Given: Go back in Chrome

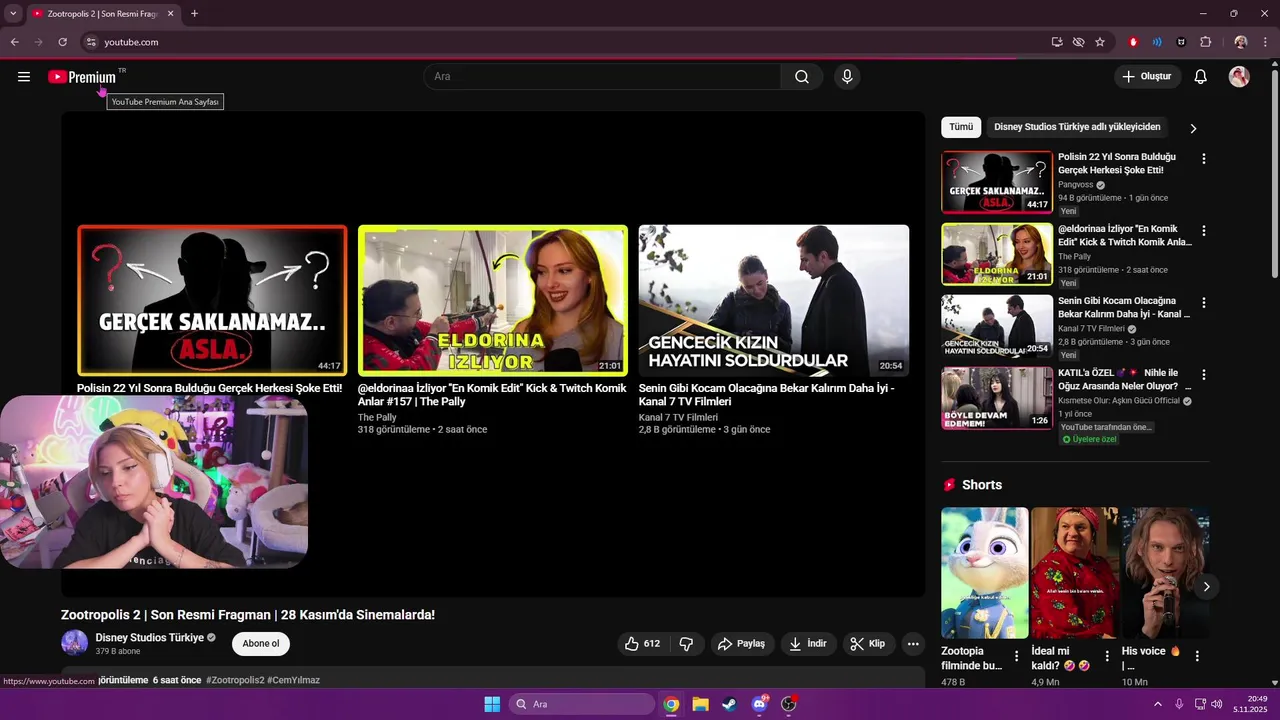Looking at the screenshot, I should click(x=14, y=42).
